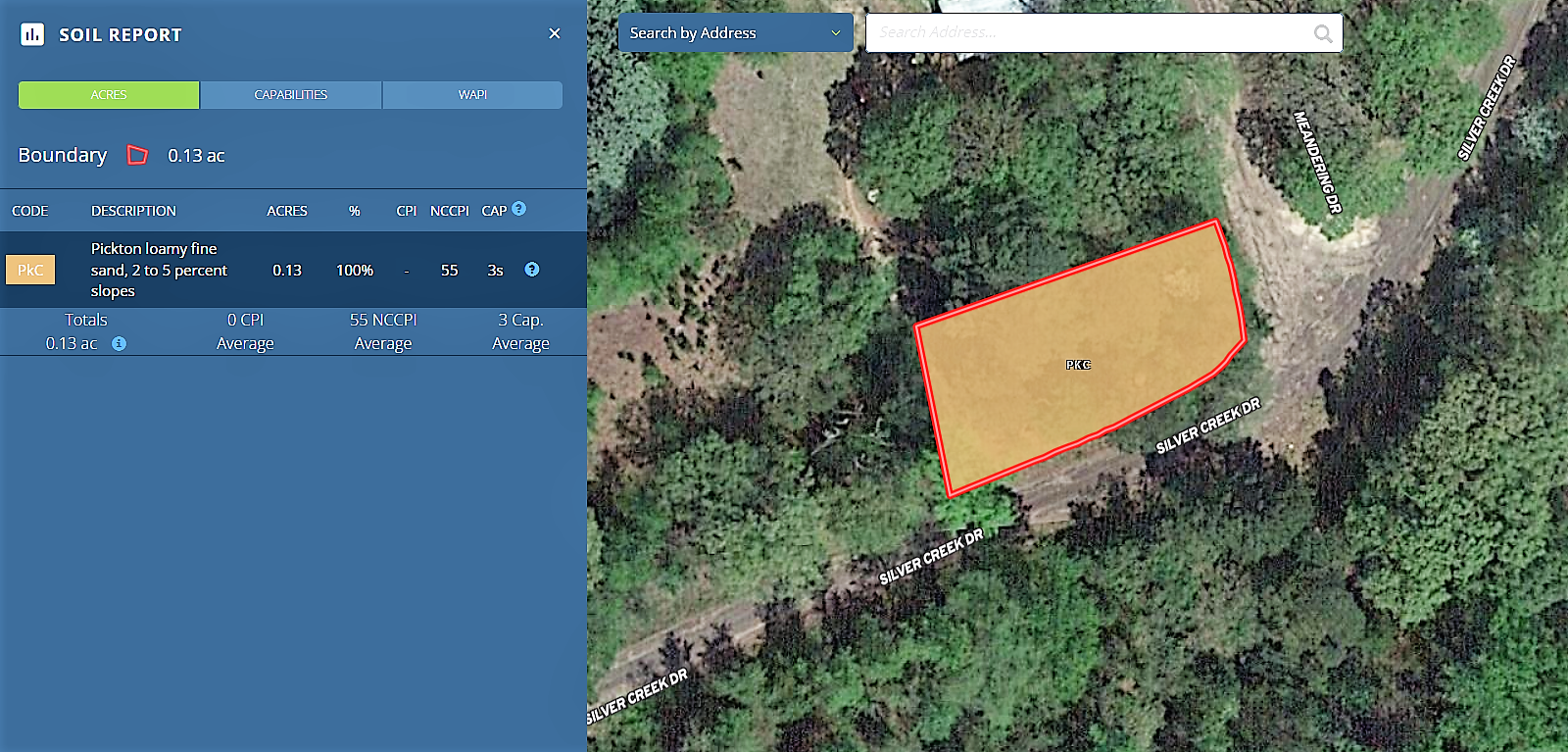Open help icon beside CAP column header
This screenshot has height=752, width=1568.
pyautogui.click(x=519, y=209)
